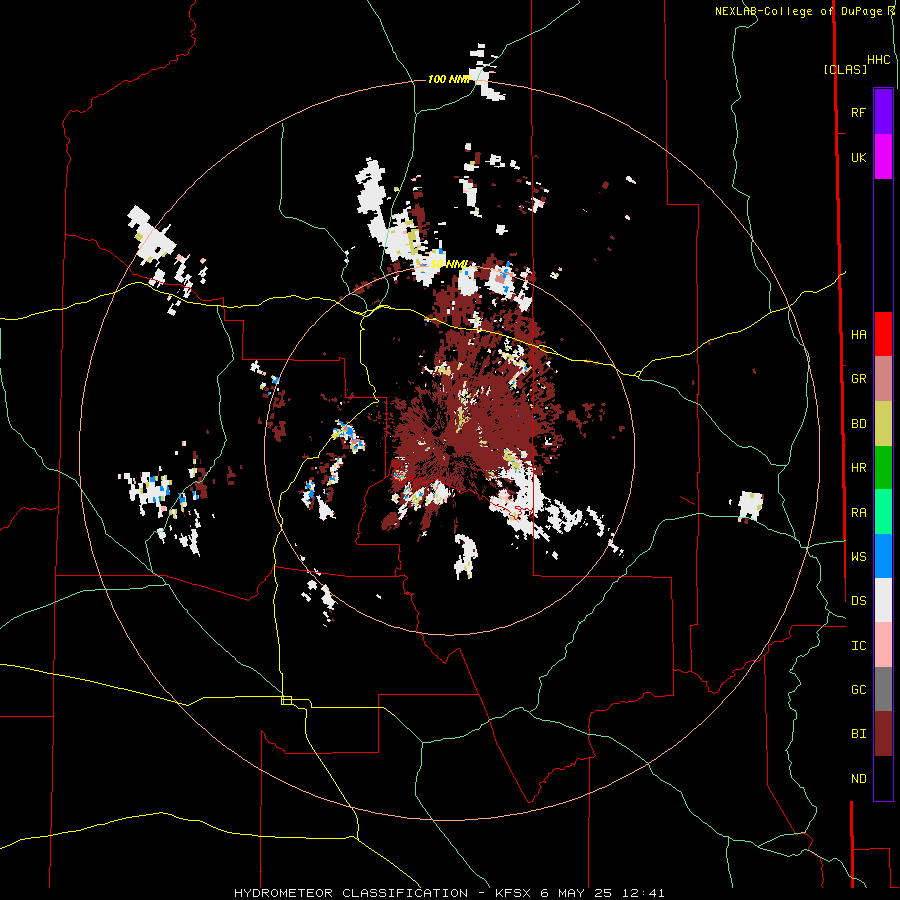
Task: Click the GC legend label
Action: [858, 689]
